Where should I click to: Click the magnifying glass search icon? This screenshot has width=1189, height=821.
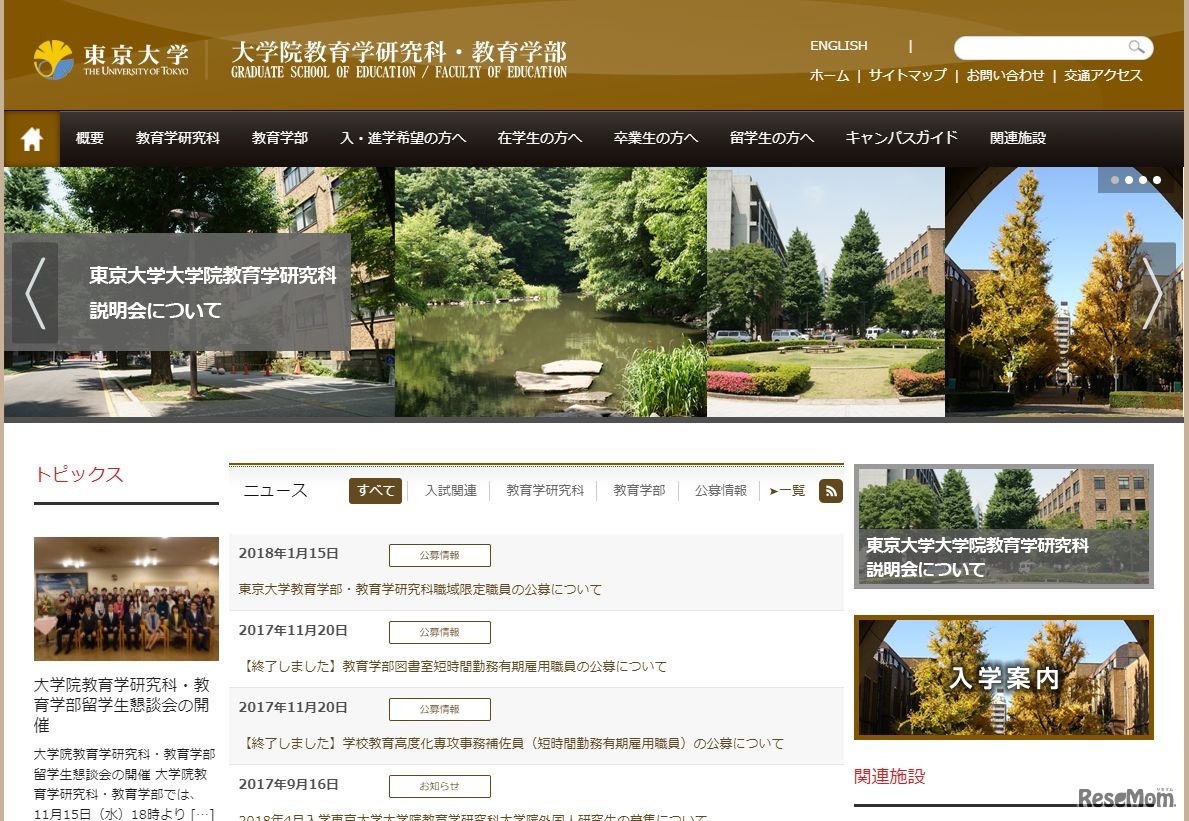click(x=1136, y=47)
